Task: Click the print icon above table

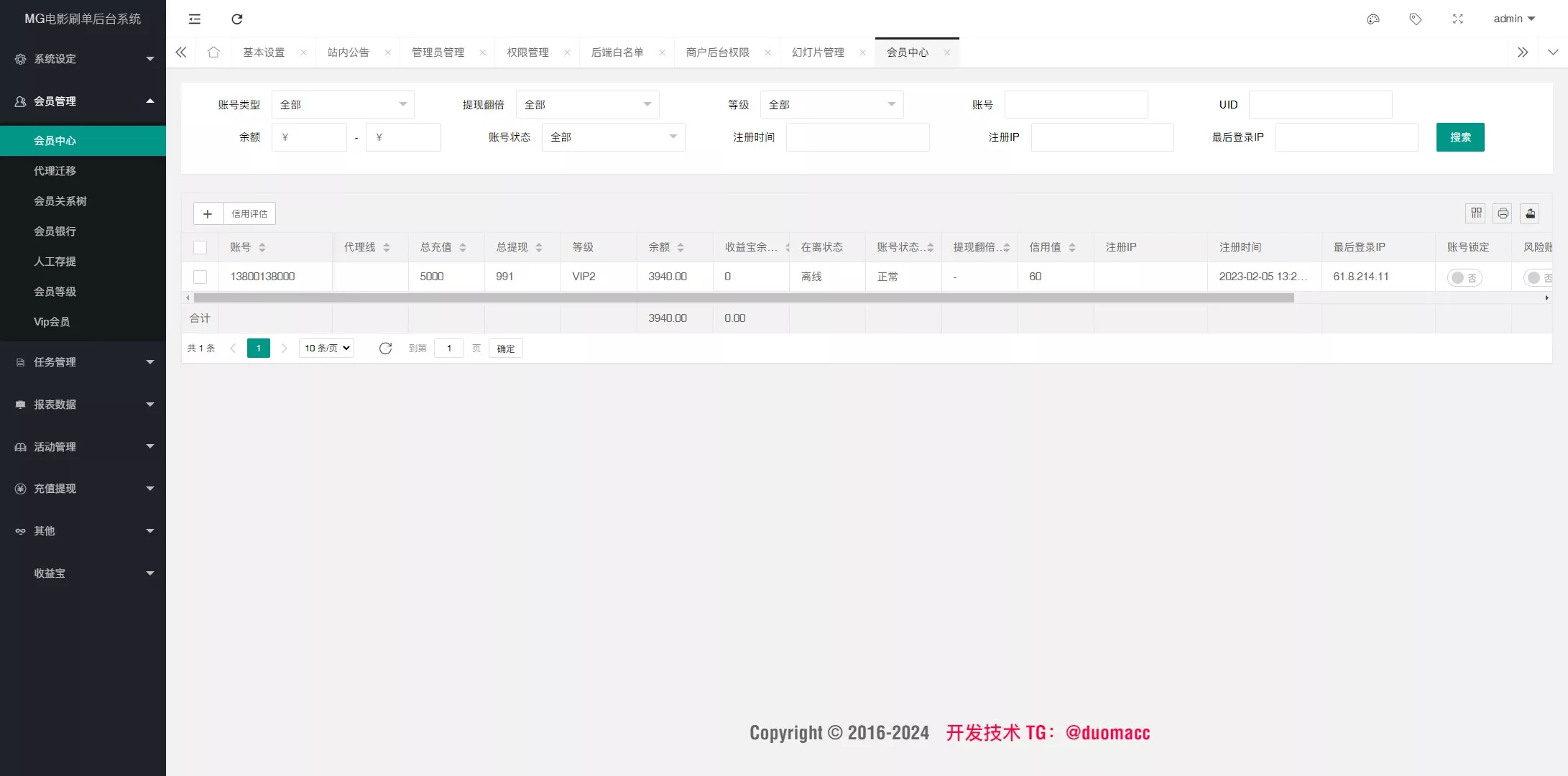Action: [x=1503, y=213]
